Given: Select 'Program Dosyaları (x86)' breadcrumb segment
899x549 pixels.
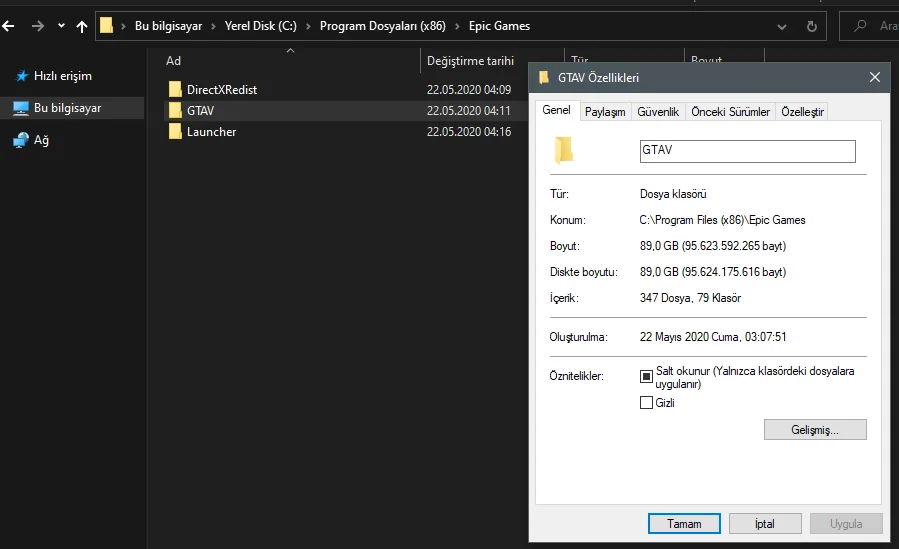Looking at the screenshot, I should (x=382, y=26).
